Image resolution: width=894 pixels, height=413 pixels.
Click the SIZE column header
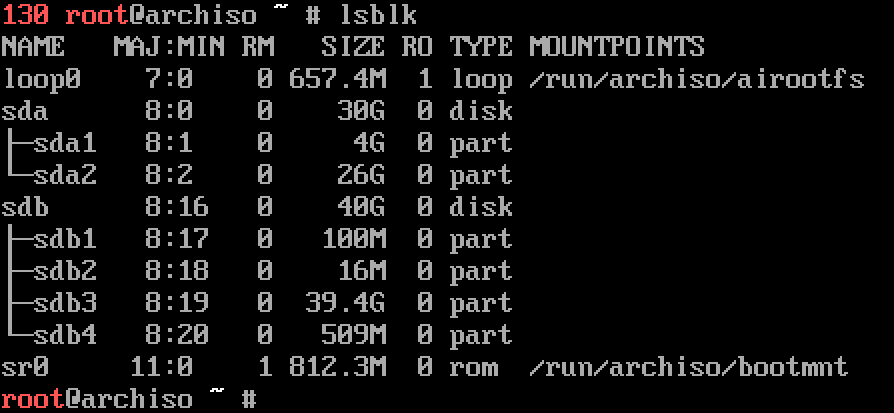coord(353,47)
